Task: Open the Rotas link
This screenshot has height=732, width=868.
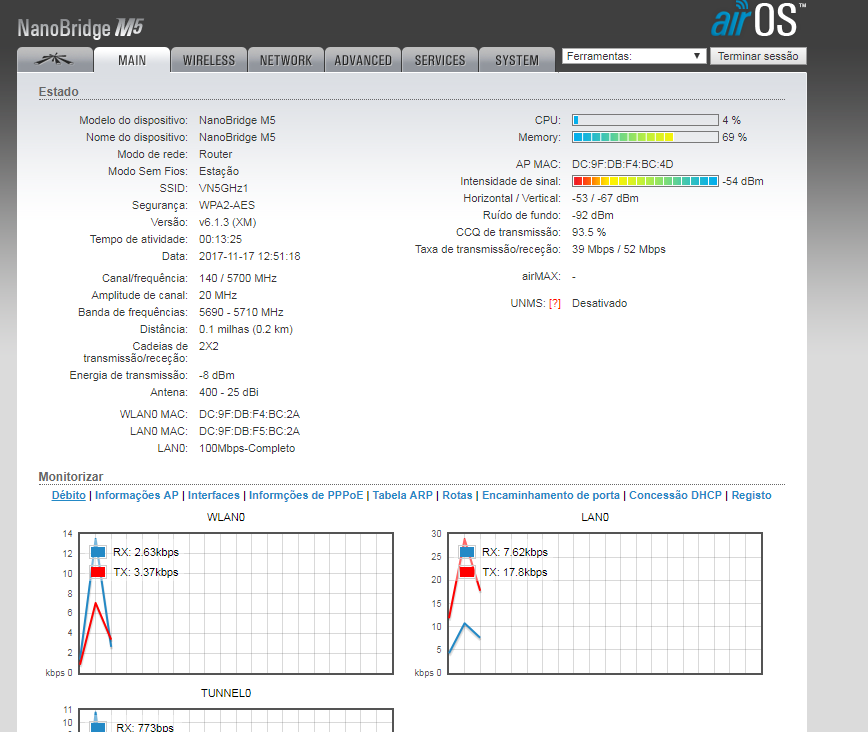Action: click(457, 495)
